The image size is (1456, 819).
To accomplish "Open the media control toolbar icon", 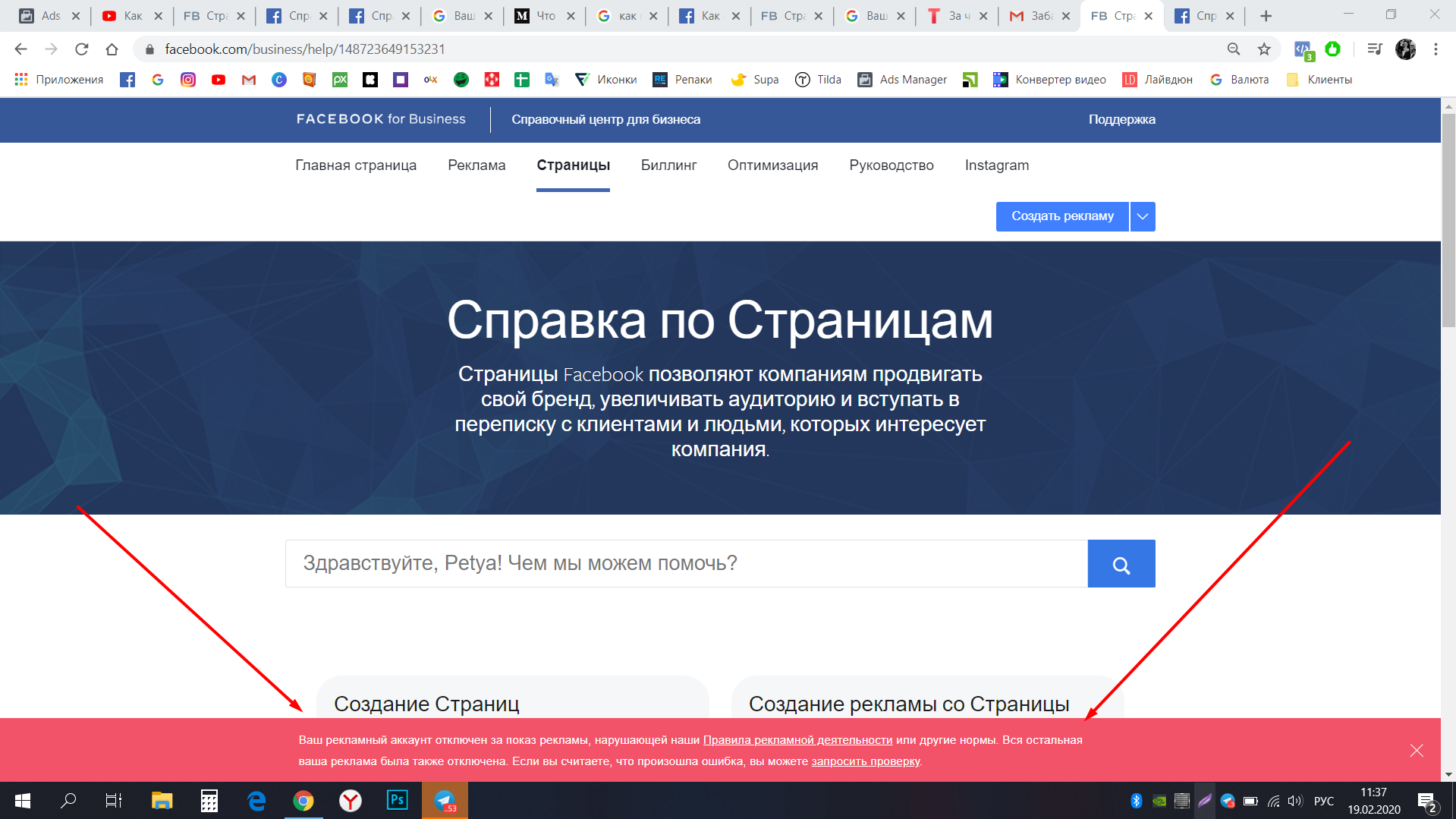I will [x=1374, y=49].
